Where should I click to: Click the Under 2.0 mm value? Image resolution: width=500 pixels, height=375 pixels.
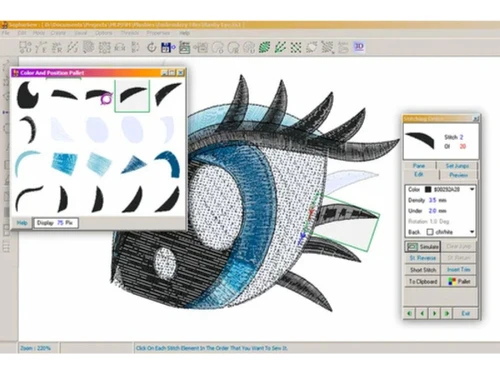[x=432, y=211]
